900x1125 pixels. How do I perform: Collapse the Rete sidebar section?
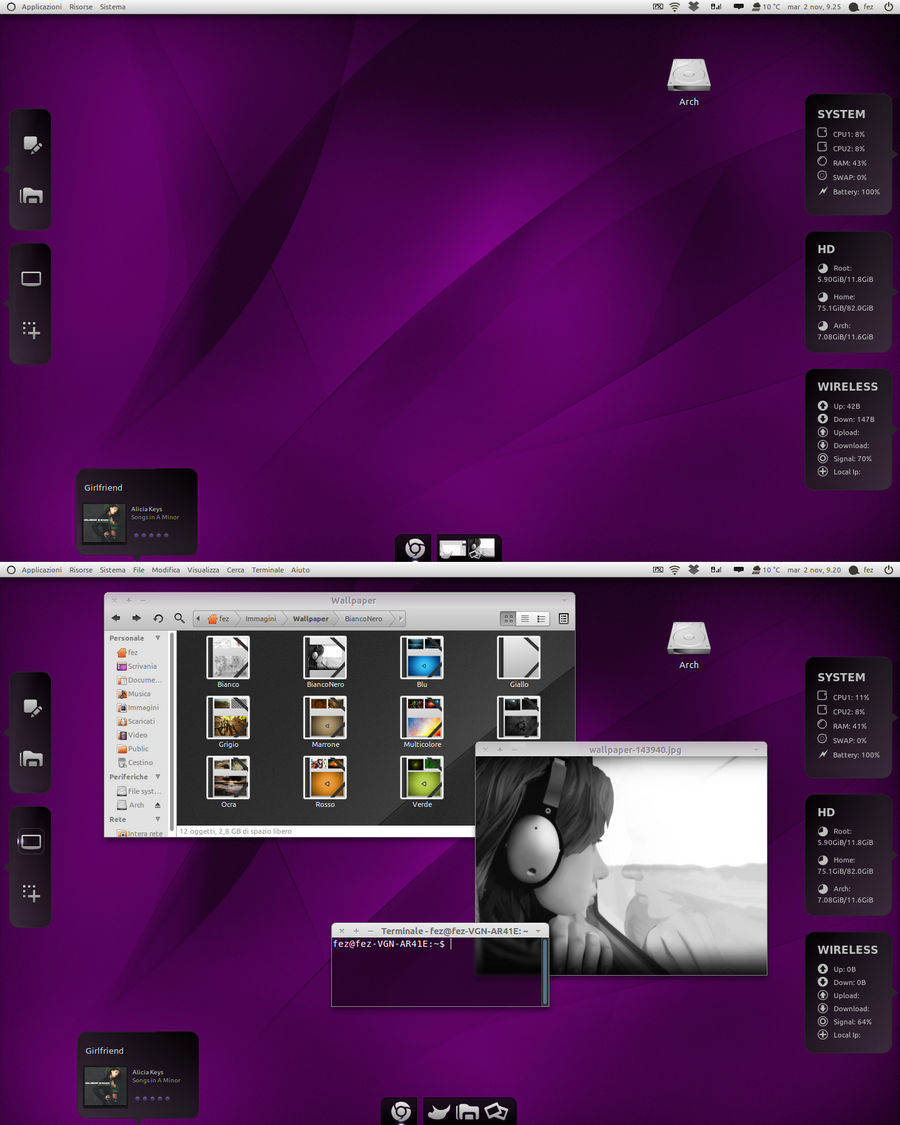157,819
